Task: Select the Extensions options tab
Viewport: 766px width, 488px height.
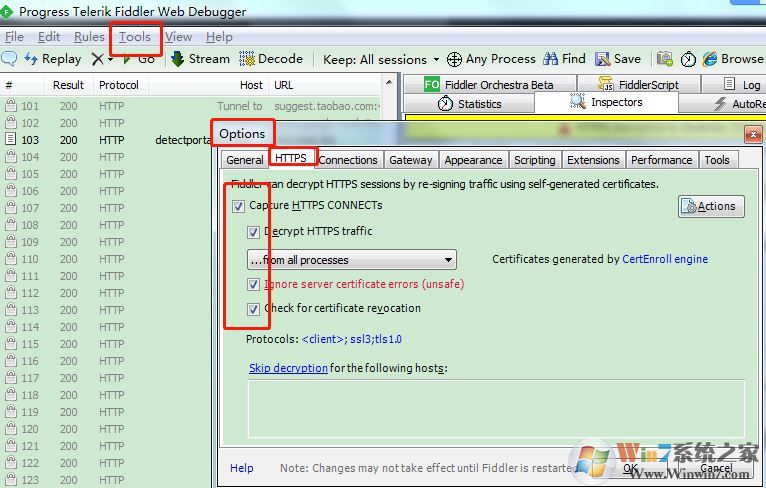Action: point(593,160)
